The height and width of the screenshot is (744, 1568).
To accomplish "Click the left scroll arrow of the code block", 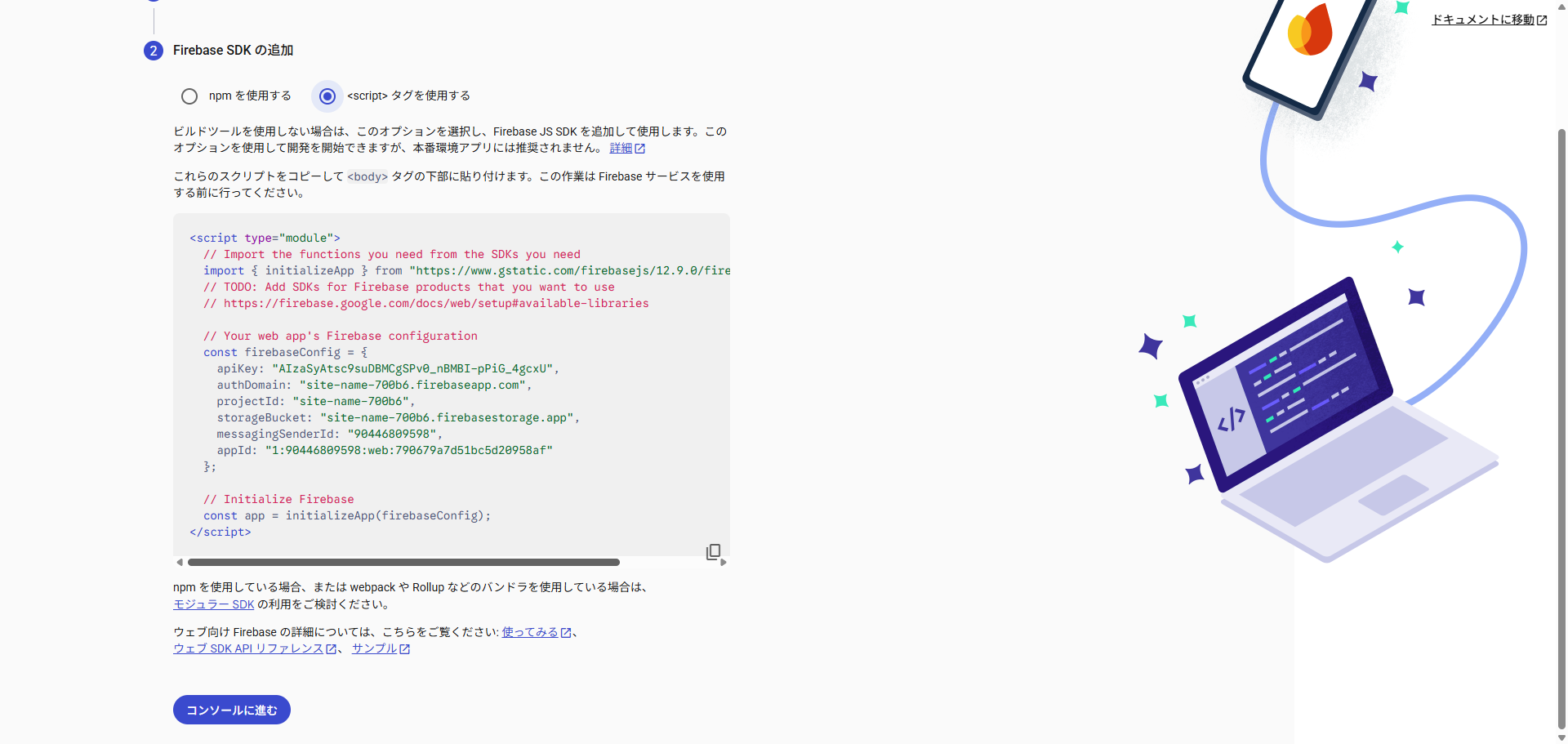I will 179,562.
